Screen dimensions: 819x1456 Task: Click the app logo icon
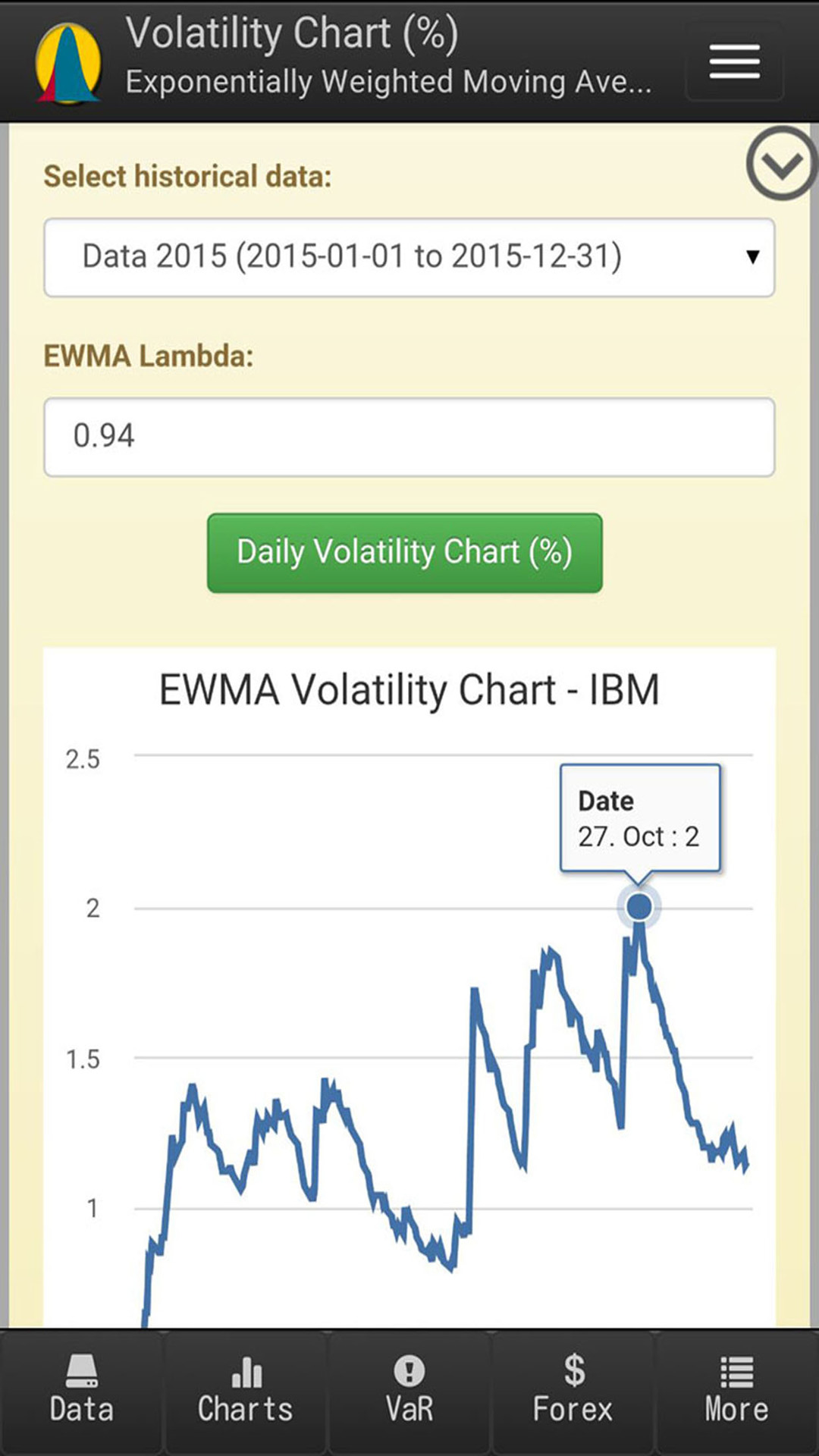(x=68, y=64)
